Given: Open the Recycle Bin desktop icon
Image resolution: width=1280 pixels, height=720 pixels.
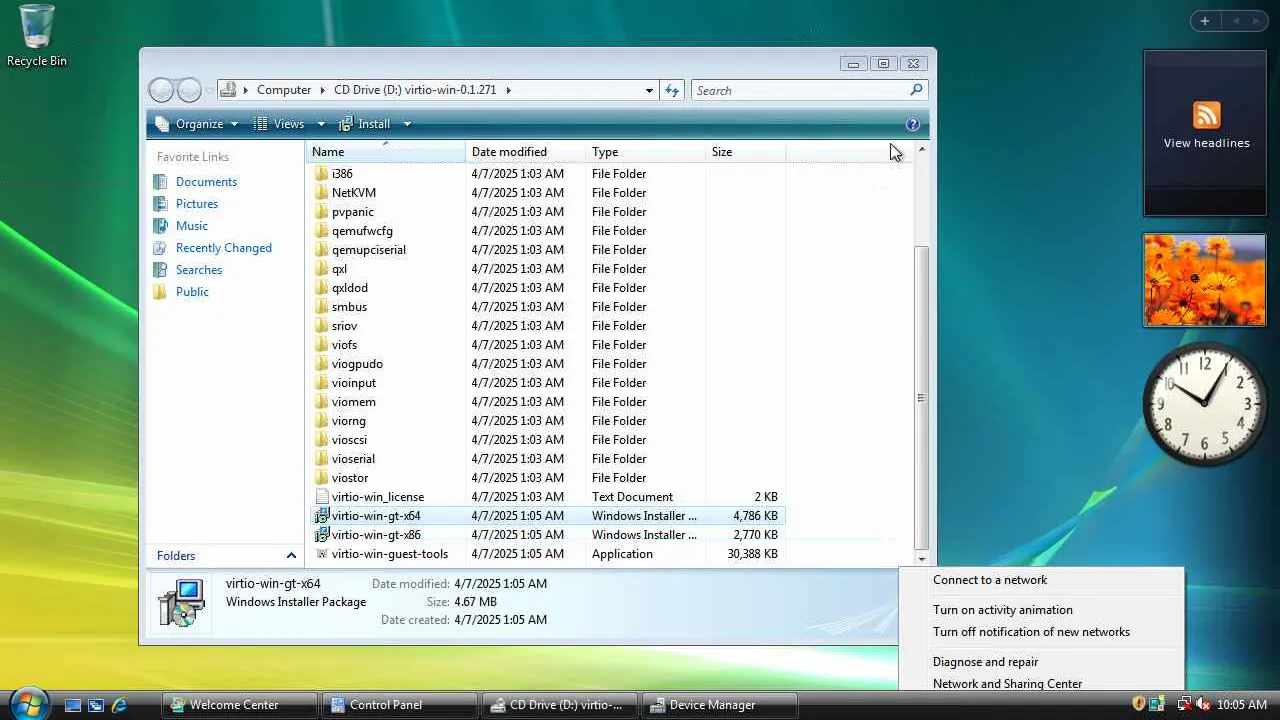Looking at the screenshot, I should [x=37, y=36].
